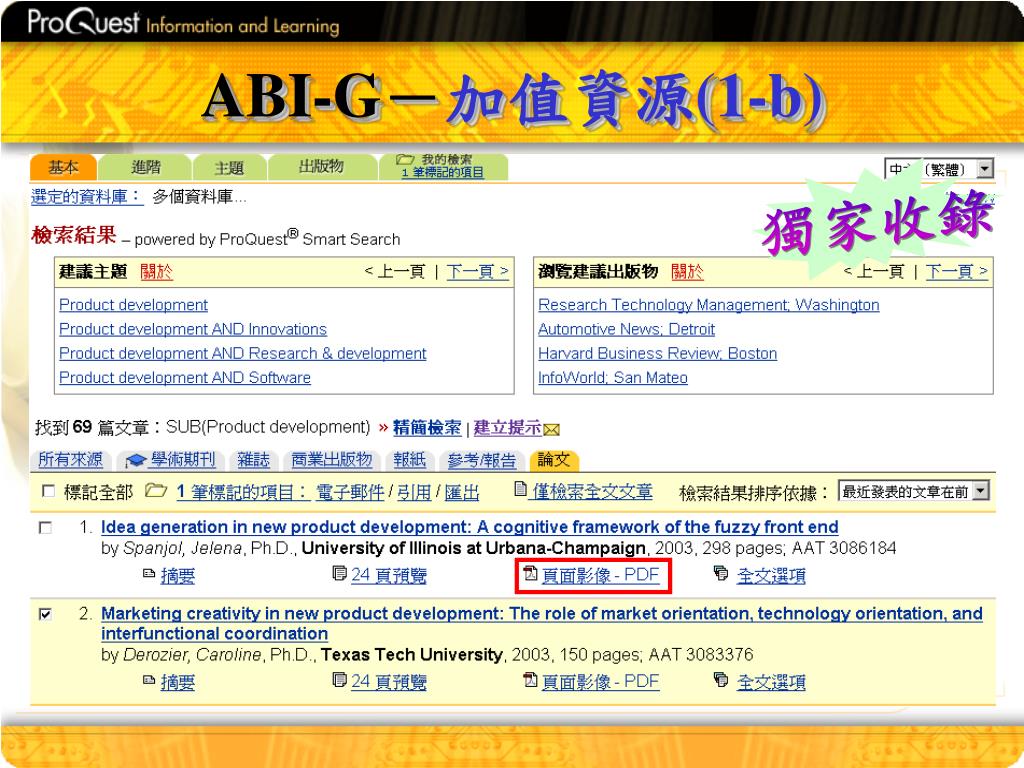Open Product development AND Innovations link
Screen dimensions: 1024x768
coord(193,329)
